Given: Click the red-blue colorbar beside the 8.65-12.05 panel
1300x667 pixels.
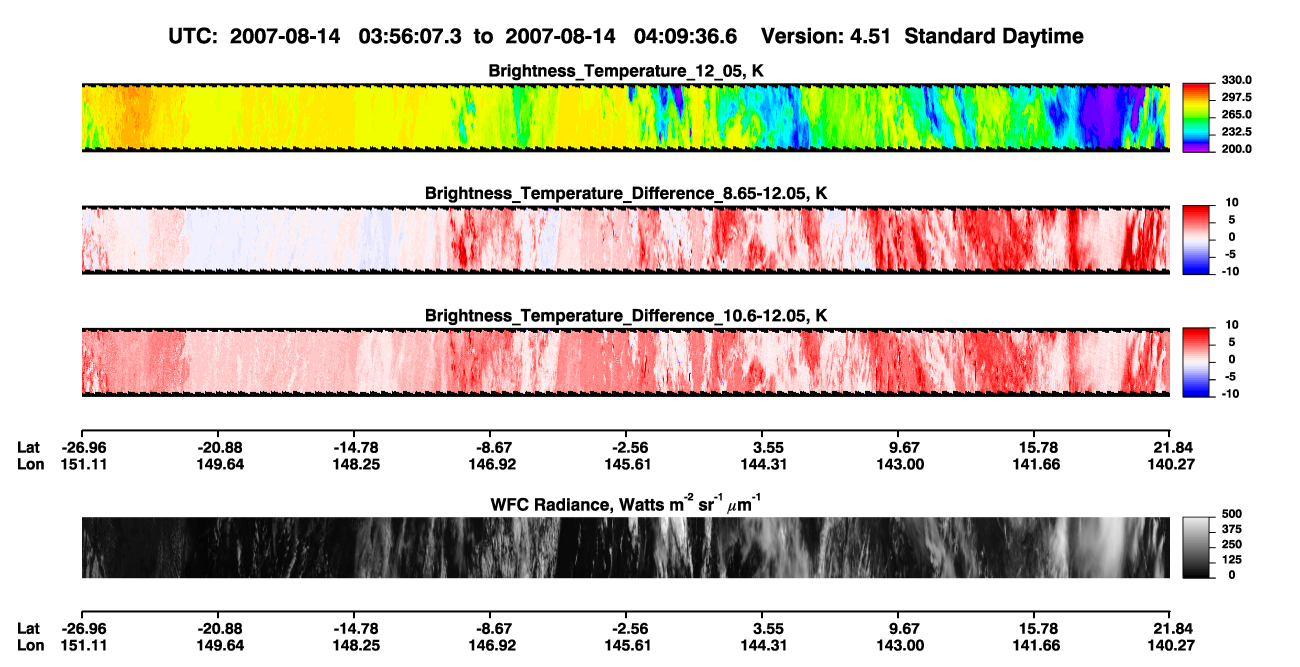Looking at the screenshot, I should pos(1196,240).
